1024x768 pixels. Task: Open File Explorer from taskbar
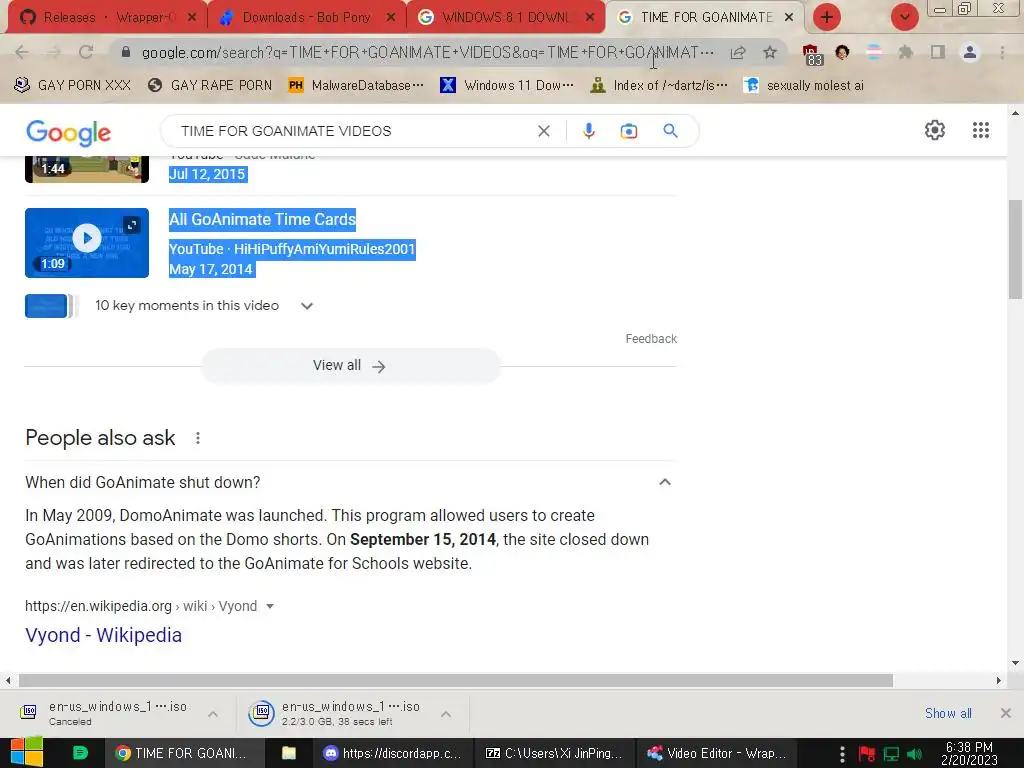tap(289, 753)
